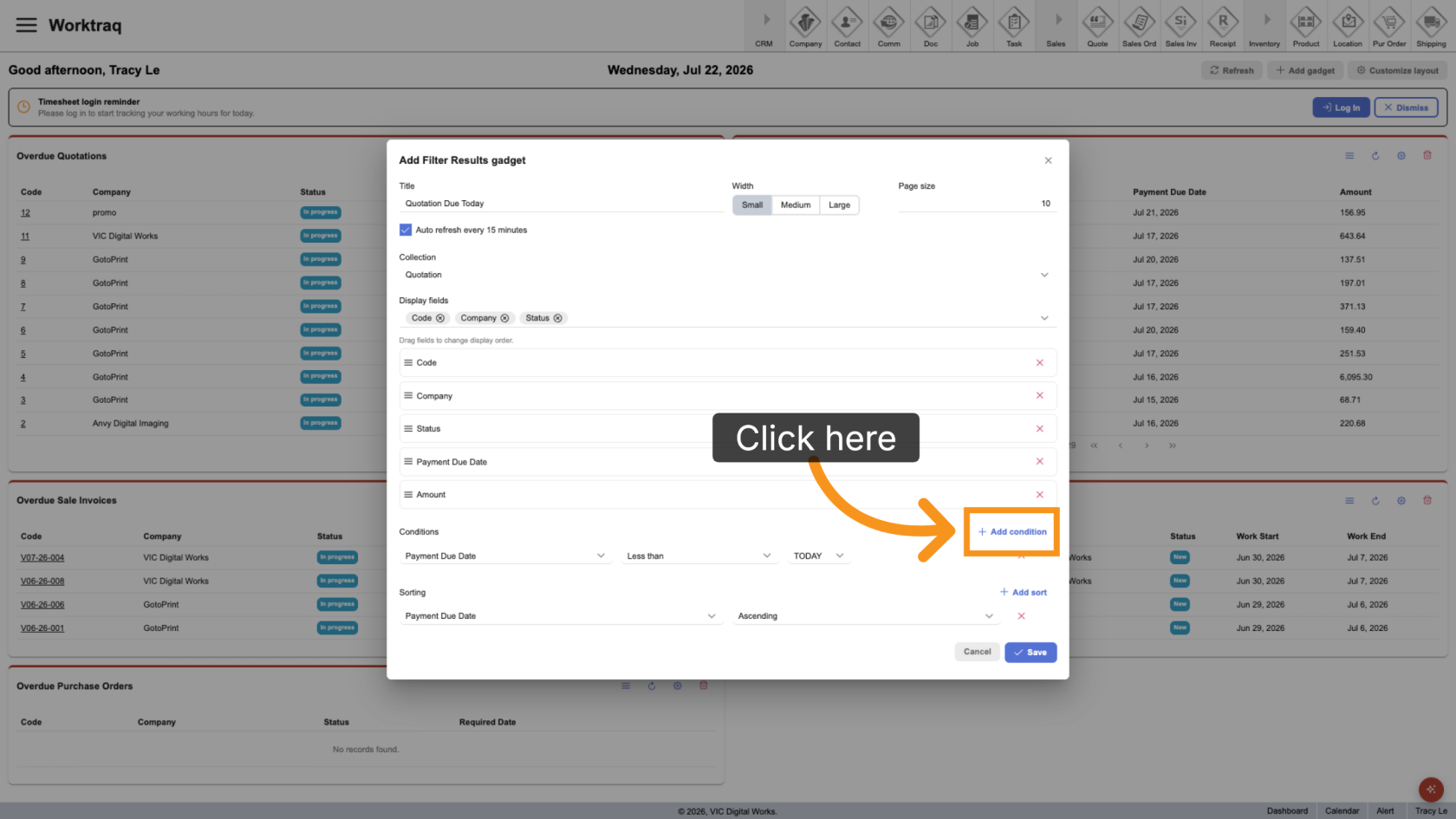Switch to the Alert bottom tab

coord(1385,811)
